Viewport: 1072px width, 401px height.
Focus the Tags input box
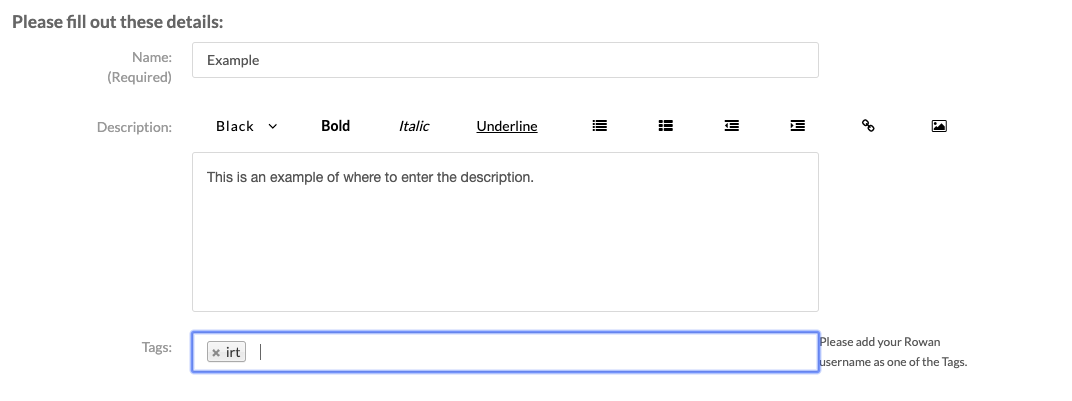point(505,352)
